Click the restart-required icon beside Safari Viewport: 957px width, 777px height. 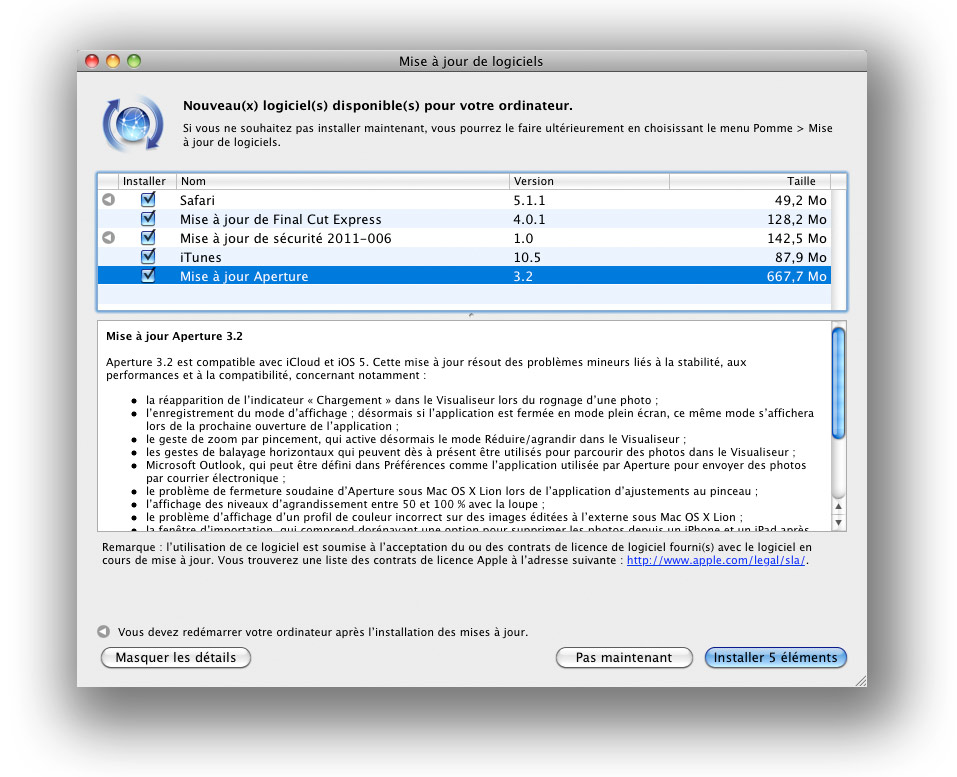[109, 200]
